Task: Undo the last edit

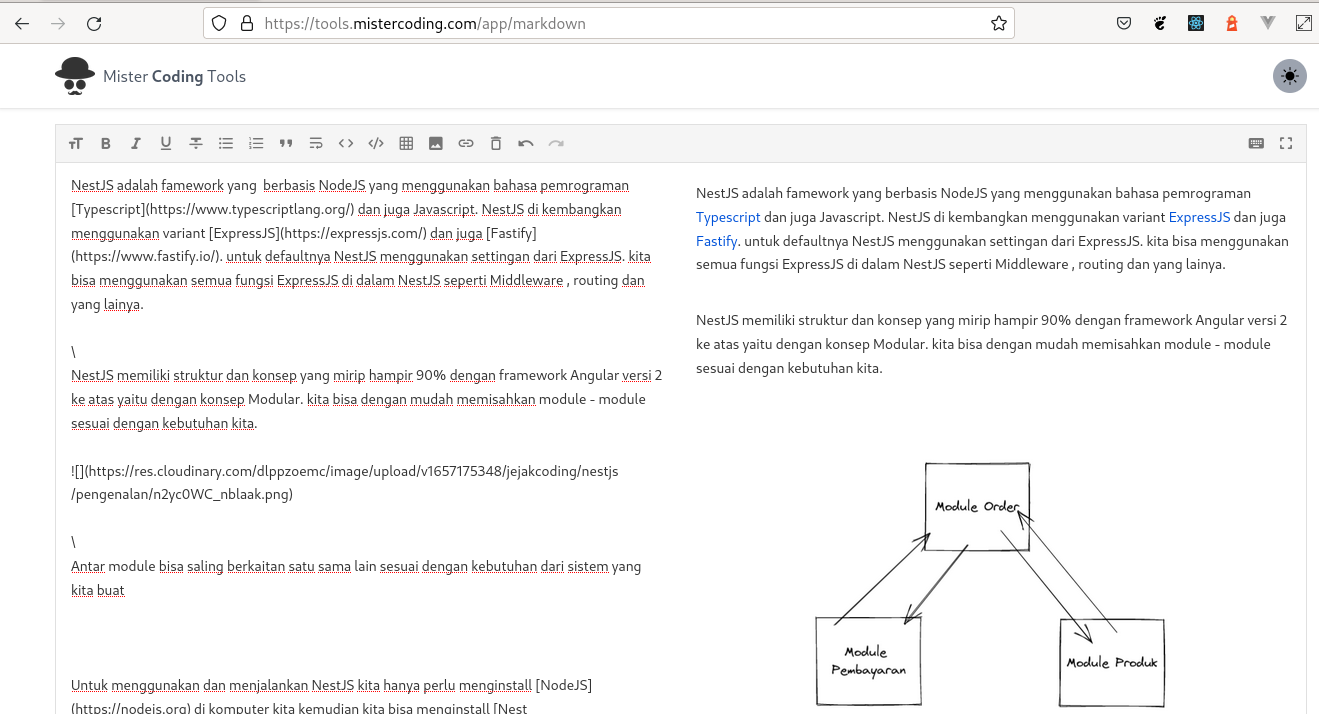Action: [526, 143]
